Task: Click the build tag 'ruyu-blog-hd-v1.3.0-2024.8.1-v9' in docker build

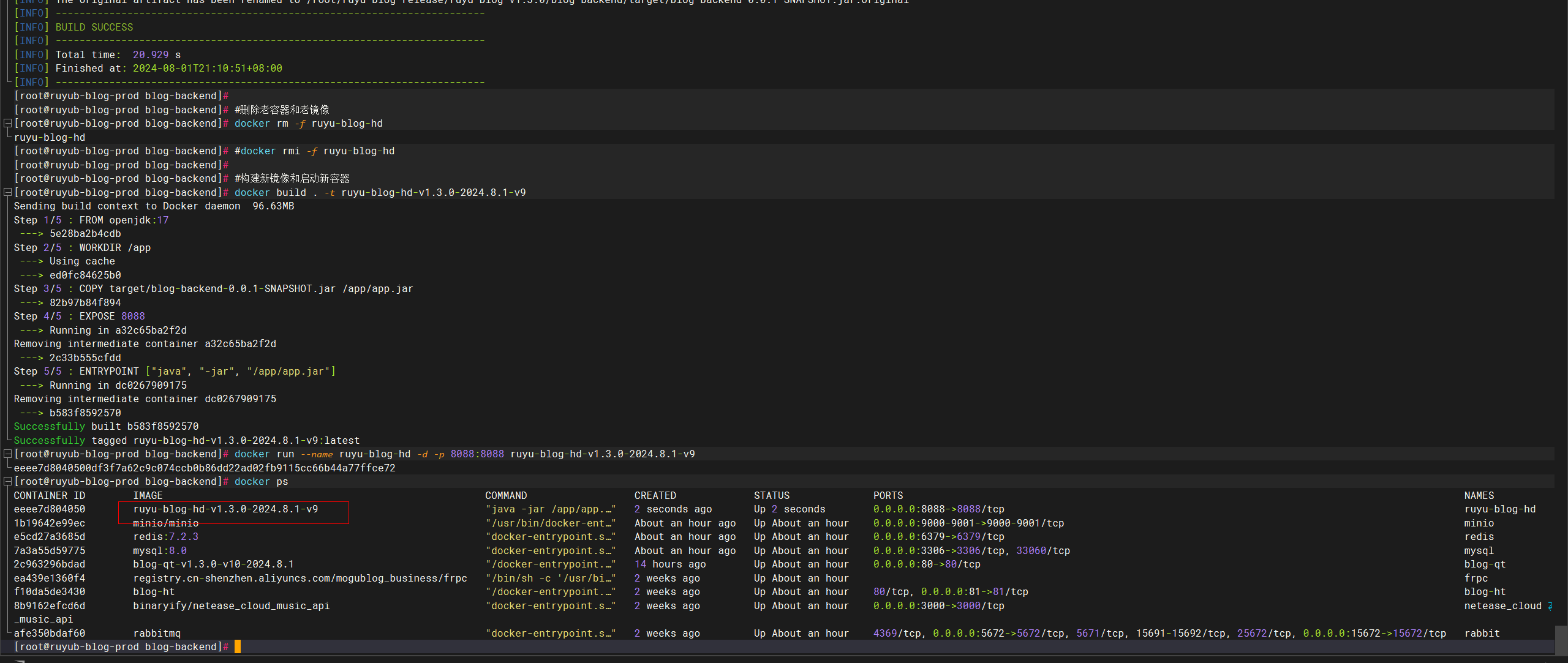Action: coord(434,192)
